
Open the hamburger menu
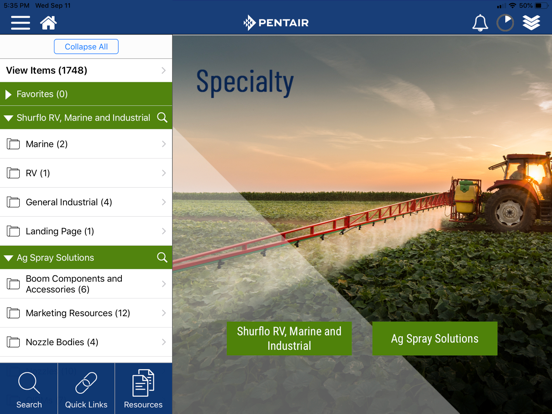coord(20,23)
